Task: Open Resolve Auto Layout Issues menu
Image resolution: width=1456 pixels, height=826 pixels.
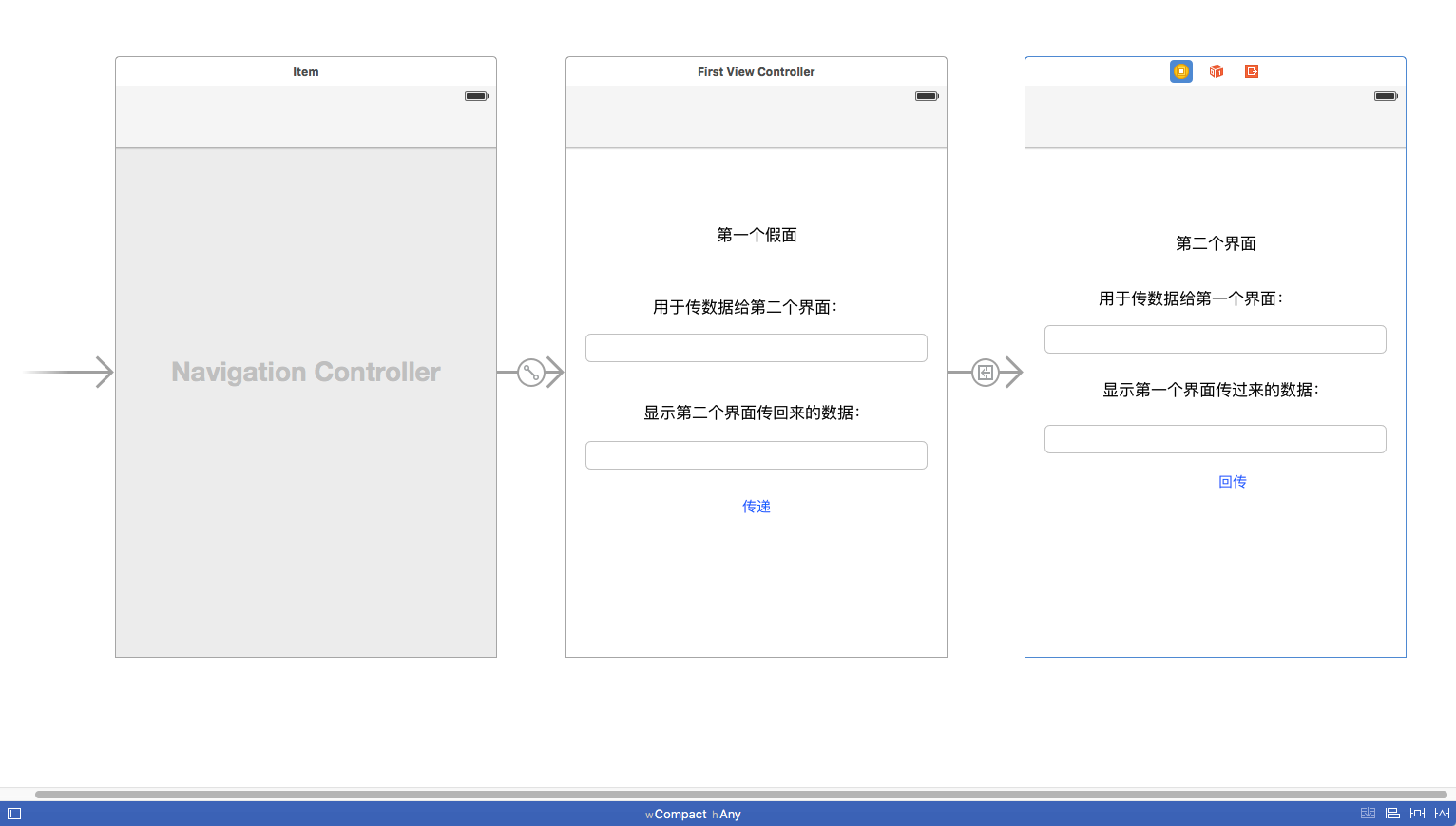Action: [1442, 814]
